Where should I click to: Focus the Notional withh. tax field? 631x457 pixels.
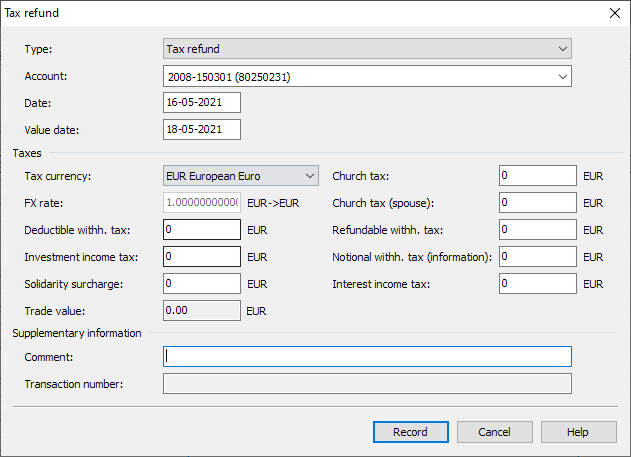pos(537,257)
